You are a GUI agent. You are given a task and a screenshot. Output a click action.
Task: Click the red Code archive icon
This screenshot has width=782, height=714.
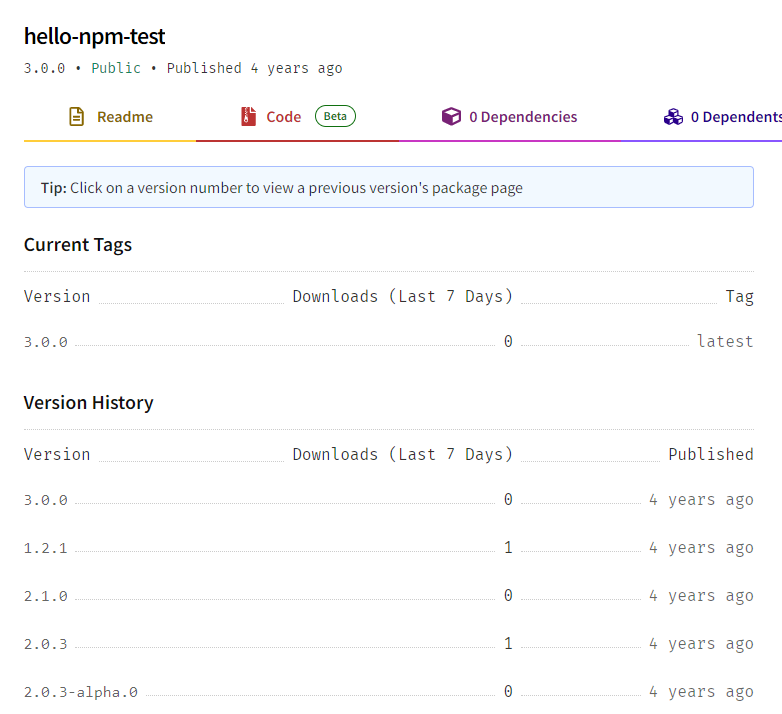click(x=248, y=117)
